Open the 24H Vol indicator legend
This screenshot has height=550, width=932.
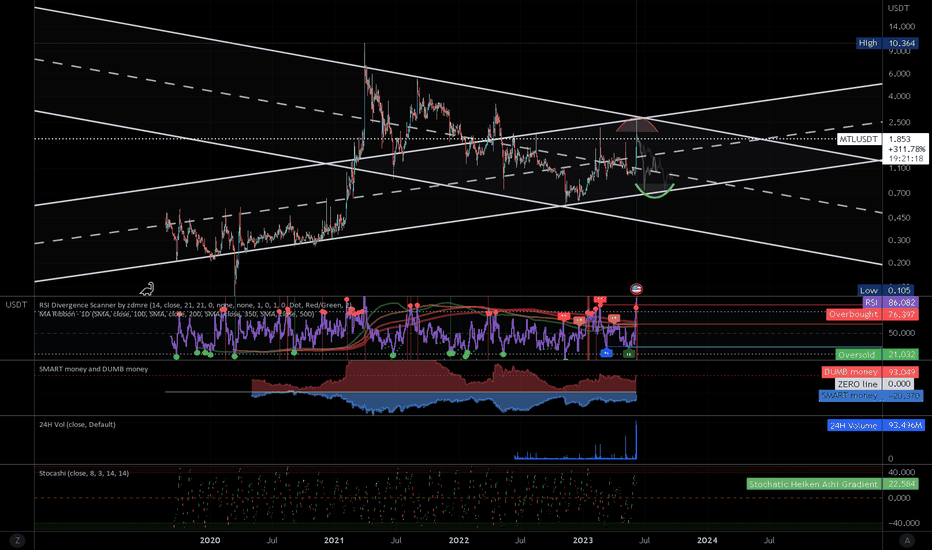coord(77,425)
